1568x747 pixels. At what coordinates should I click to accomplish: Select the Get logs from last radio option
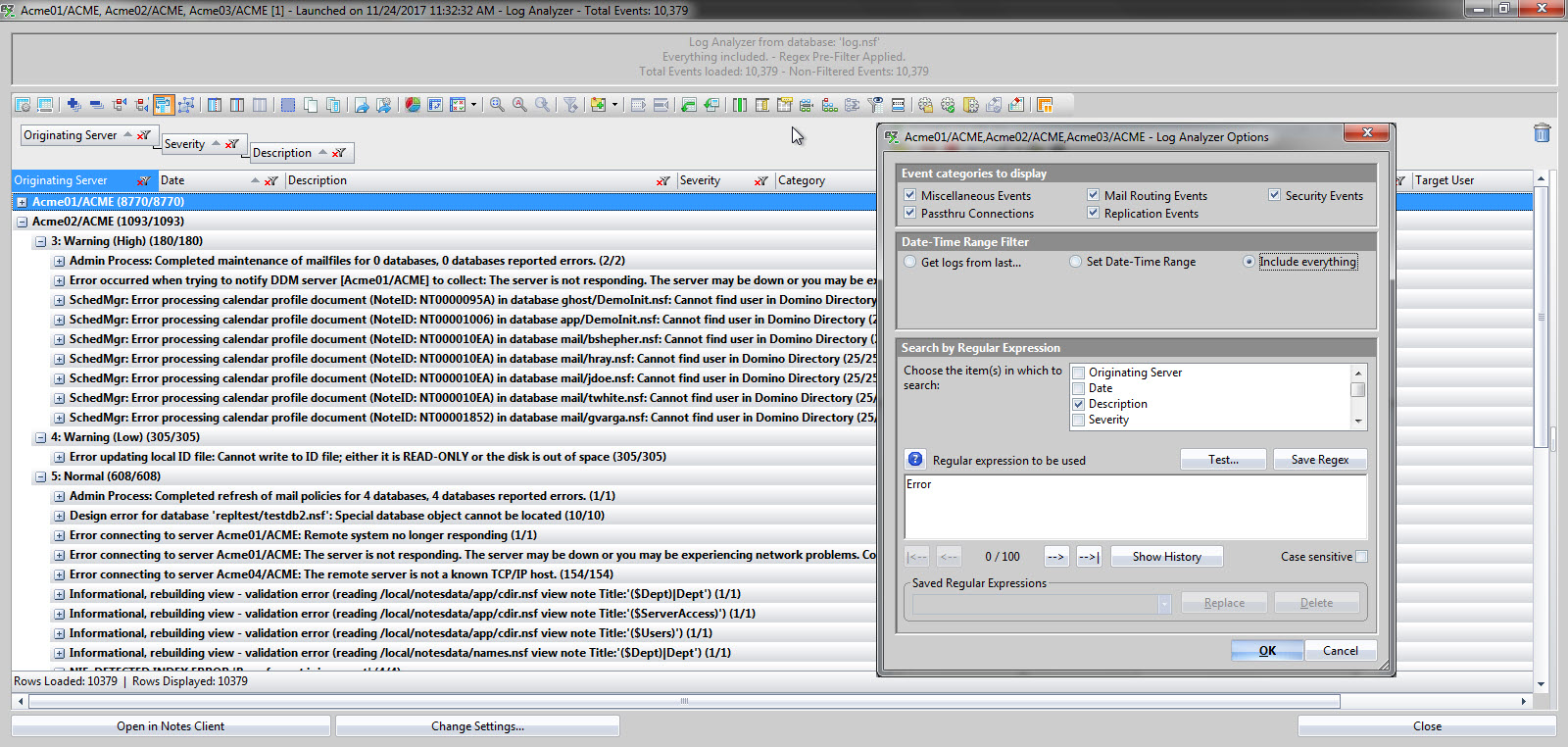click(910, 262)
